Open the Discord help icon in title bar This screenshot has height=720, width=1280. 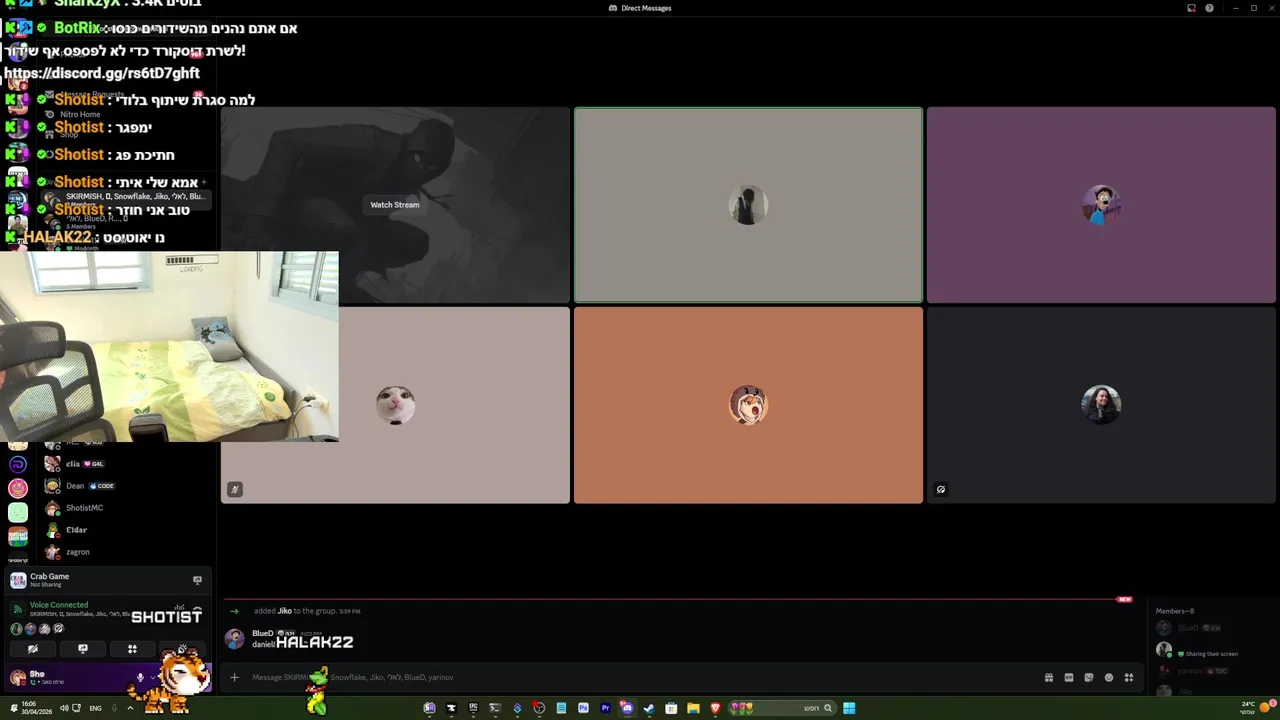pos(1209,8)
